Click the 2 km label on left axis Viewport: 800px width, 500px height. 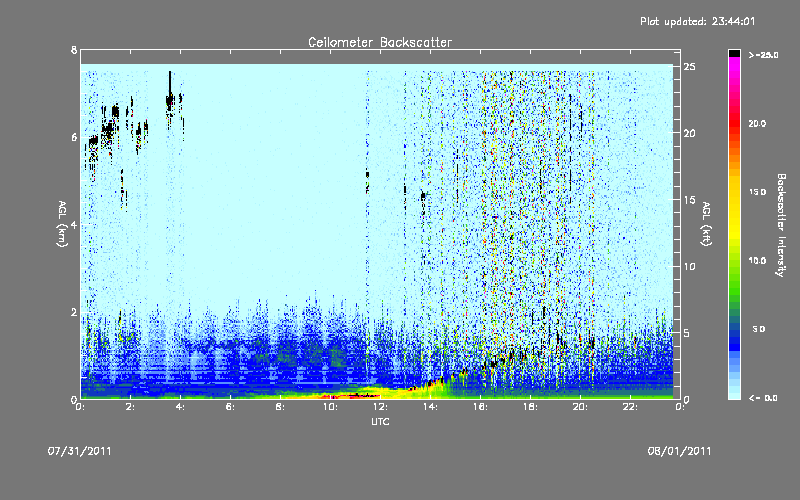[74, 312]
